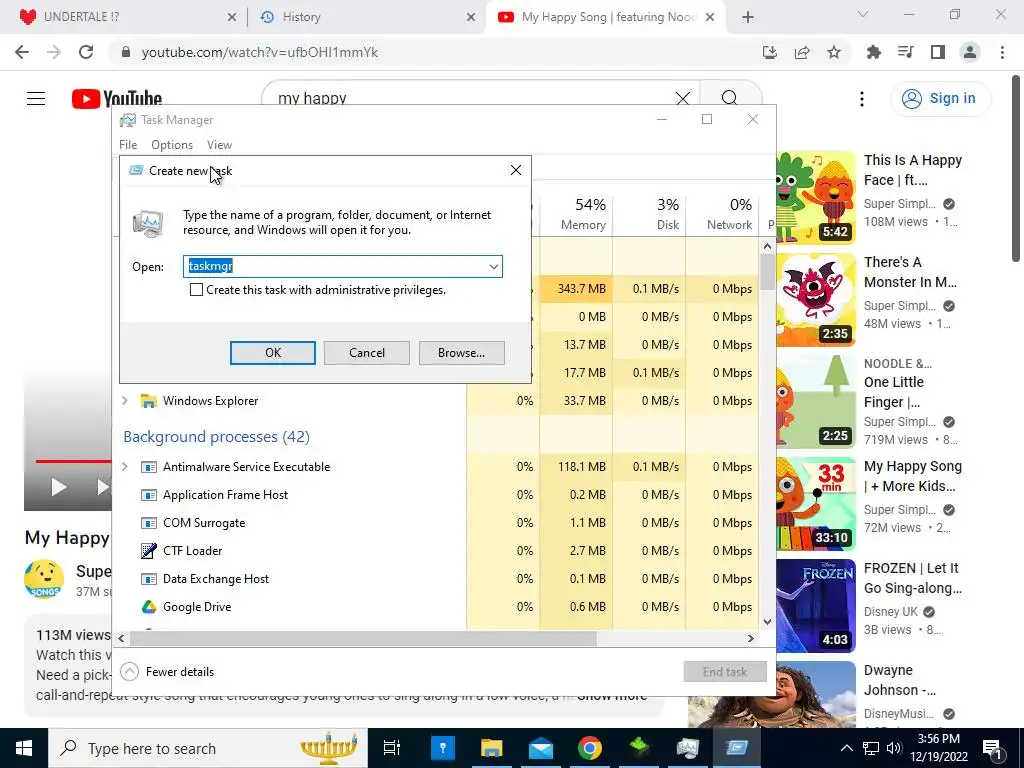
Task: Click Task Manager's vertical scrollbar down arrow
Action: pyautogui.click(x=767, y=622)
